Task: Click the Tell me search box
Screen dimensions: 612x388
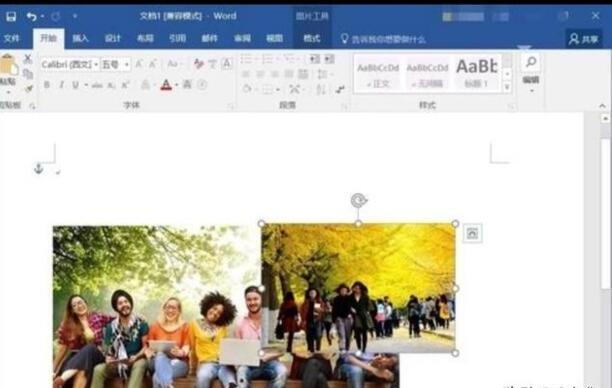Action: click(x=383, y=39)
